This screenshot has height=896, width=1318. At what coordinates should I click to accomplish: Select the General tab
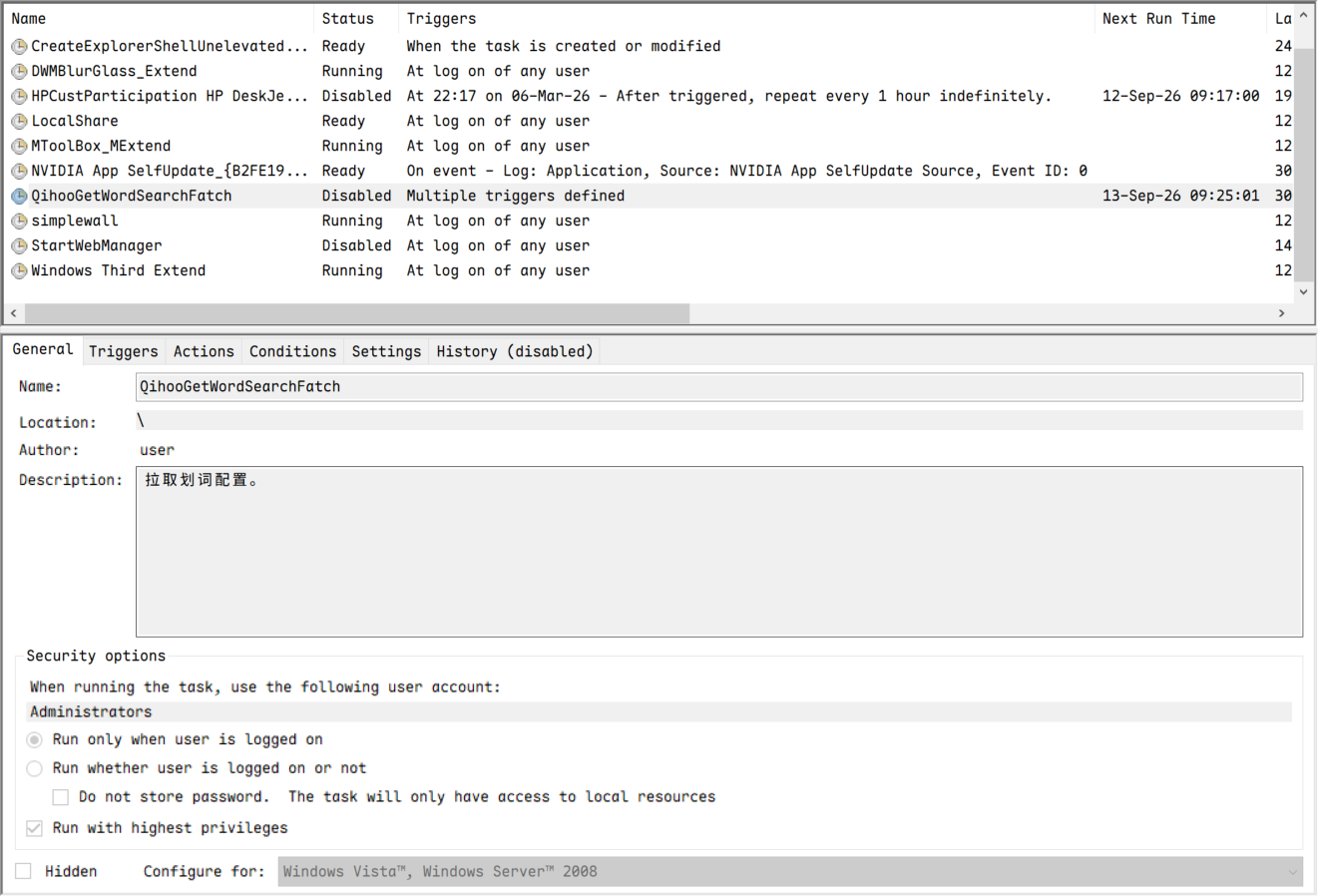(43, 349)
